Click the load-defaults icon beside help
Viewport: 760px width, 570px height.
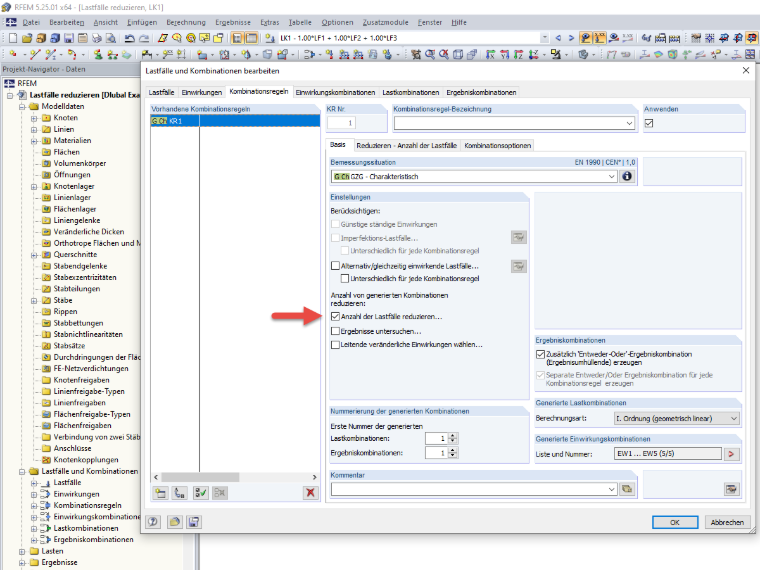click(174, 522)
